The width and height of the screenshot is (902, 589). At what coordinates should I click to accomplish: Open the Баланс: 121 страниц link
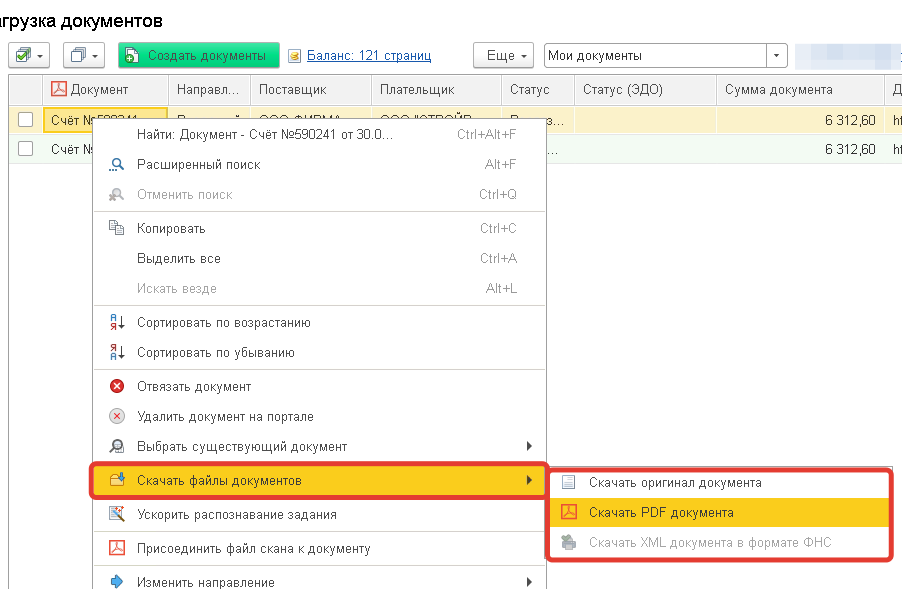tap(369, 55)
